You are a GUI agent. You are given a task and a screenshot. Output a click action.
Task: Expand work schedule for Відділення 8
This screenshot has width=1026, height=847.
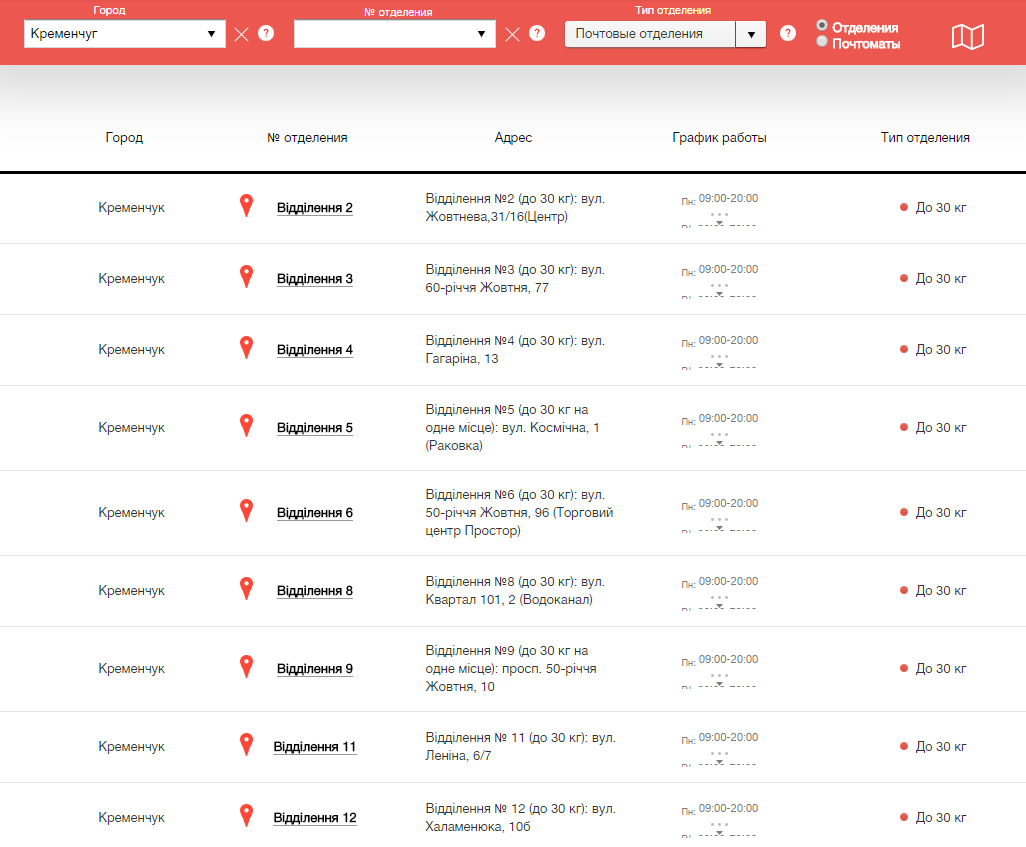(x=719, y=602)
